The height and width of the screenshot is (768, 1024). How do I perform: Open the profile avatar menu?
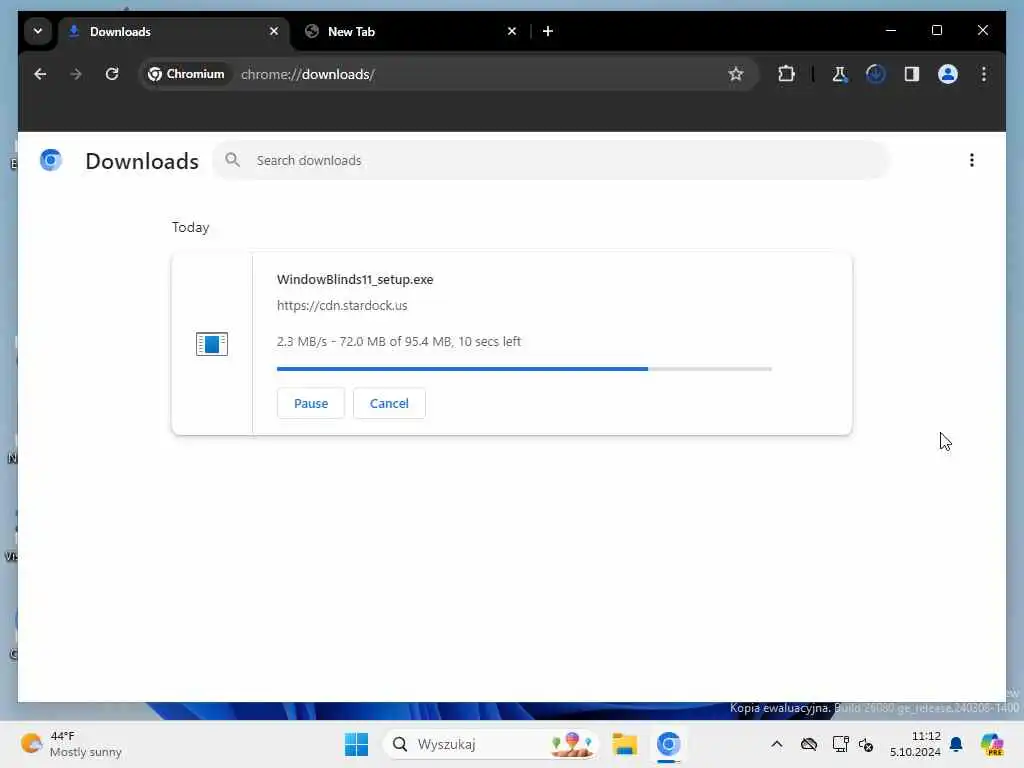click(x=948, y=74)
